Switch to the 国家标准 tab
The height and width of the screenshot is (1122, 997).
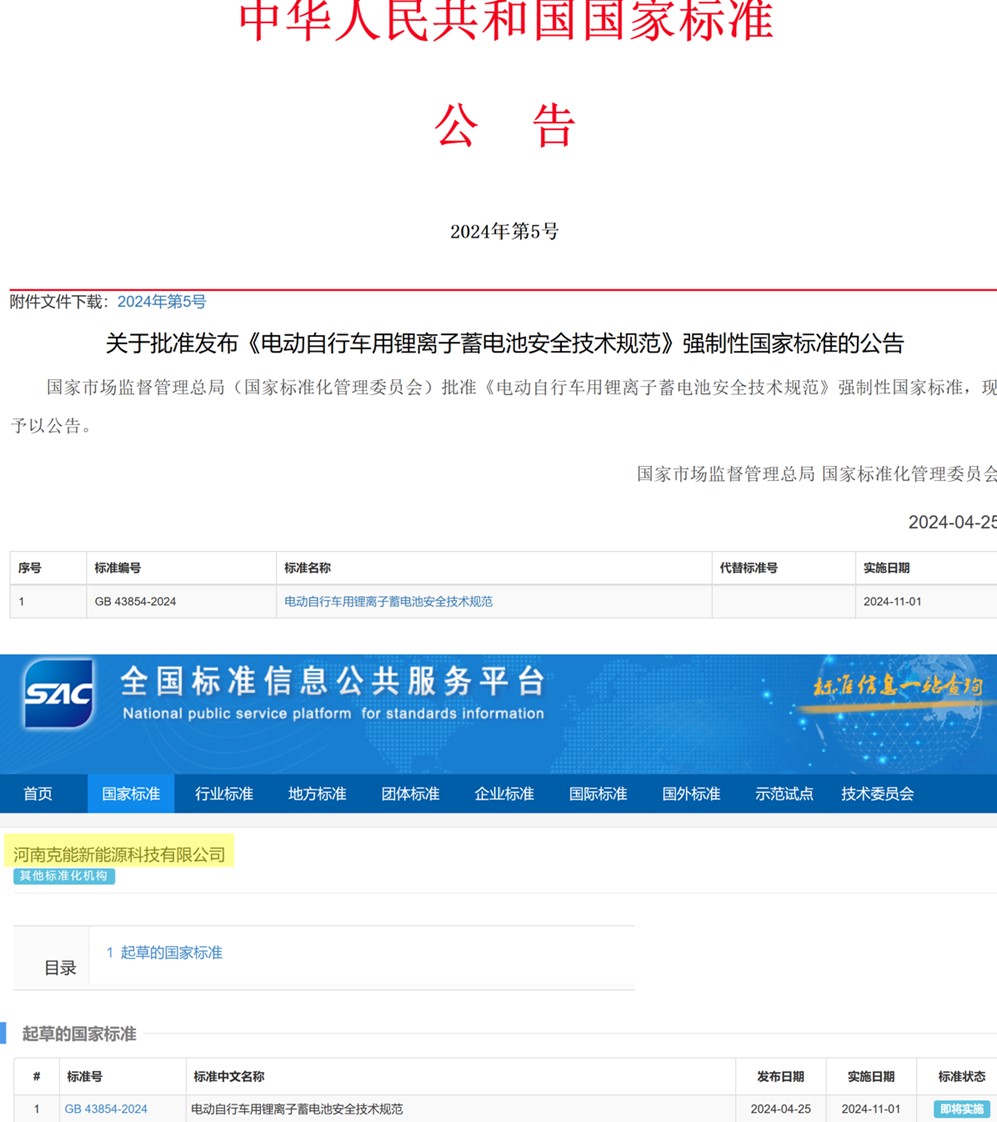tap(130, 792)
